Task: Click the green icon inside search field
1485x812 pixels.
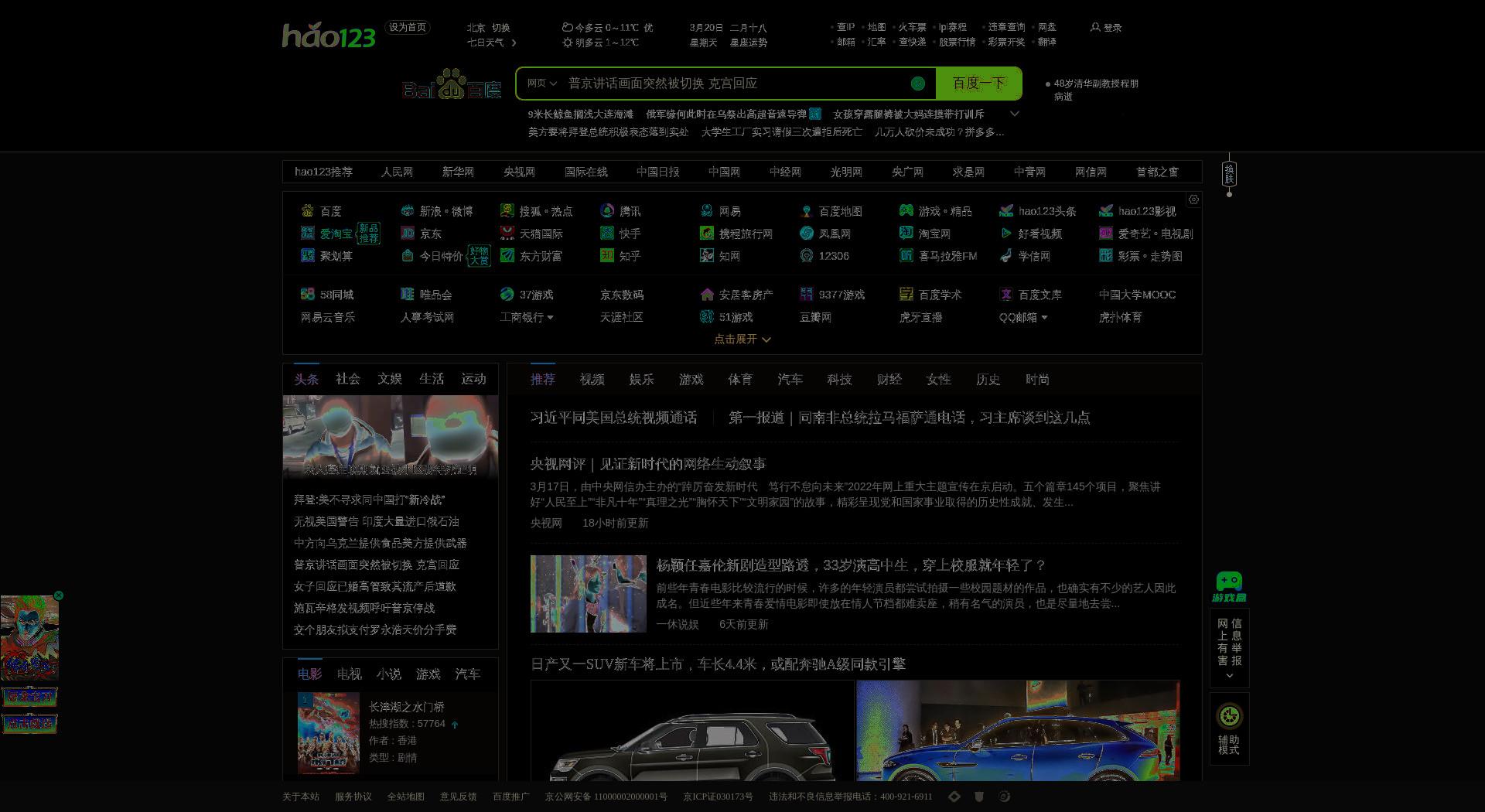Action: tap(918, 84)
